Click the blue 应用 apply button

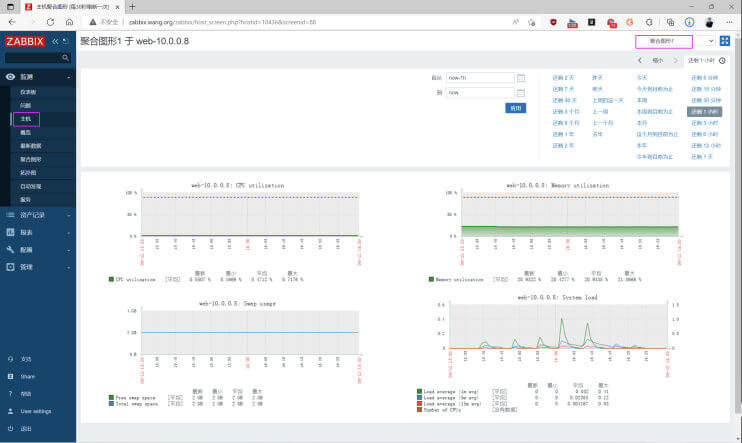pos(515,108)
